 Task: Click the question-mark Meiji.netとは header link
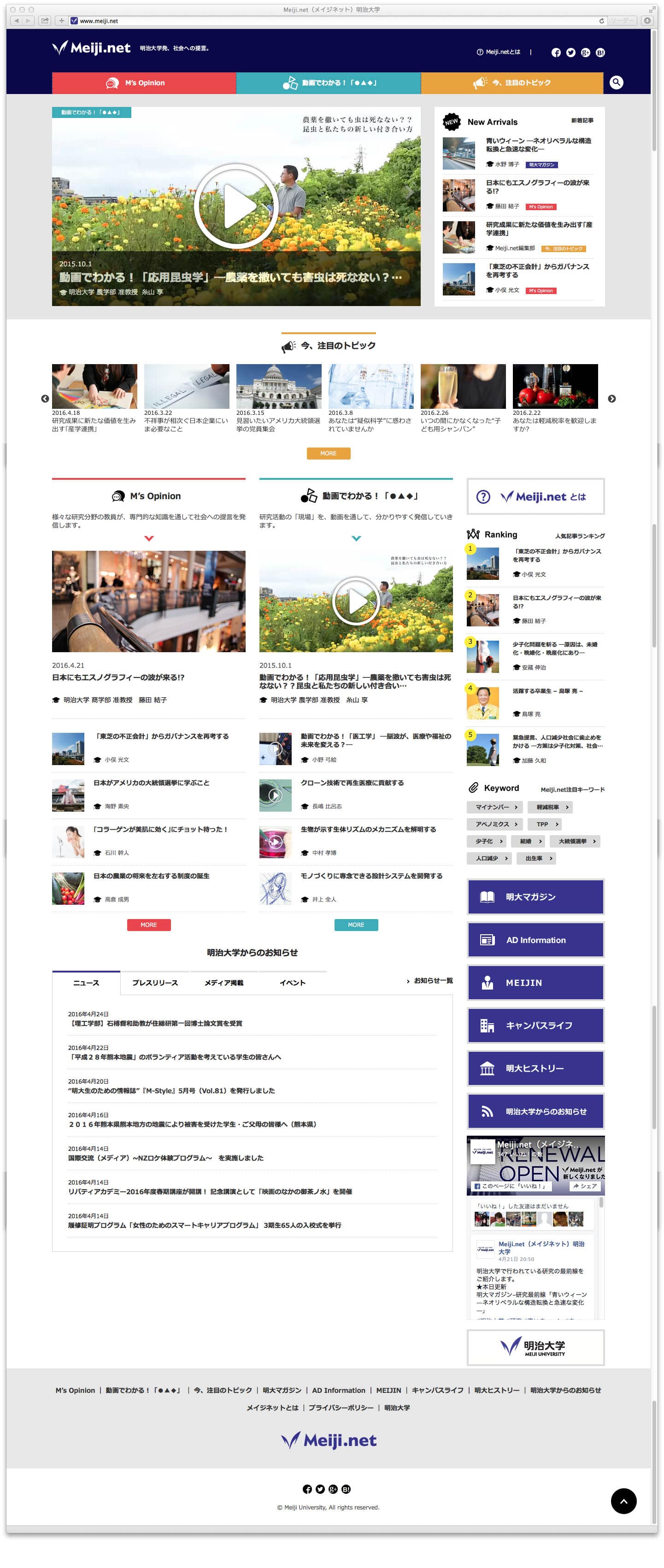pos(498,53)
